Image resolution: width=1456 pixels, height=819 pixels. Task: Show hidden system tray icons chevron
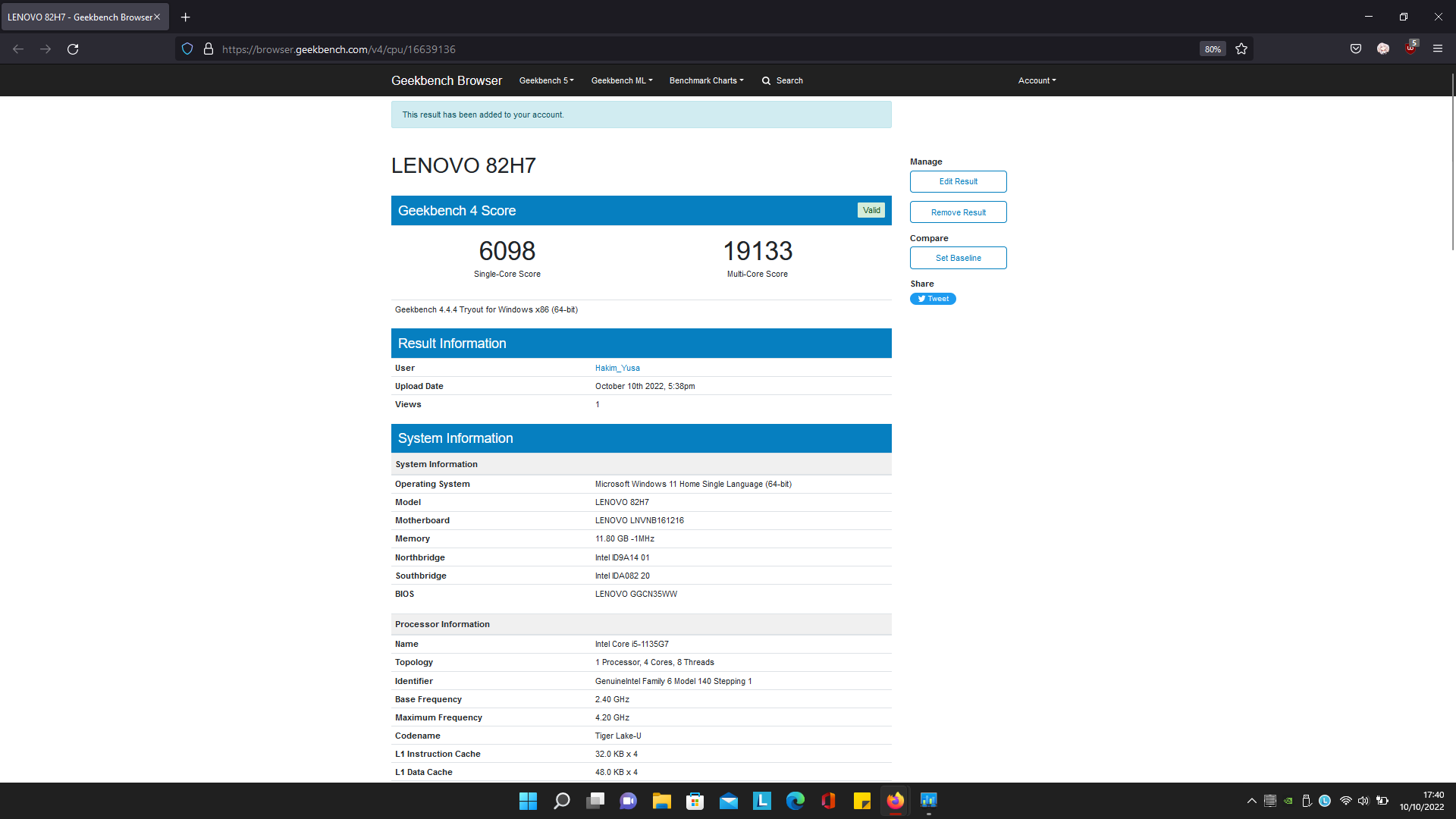1252,801
